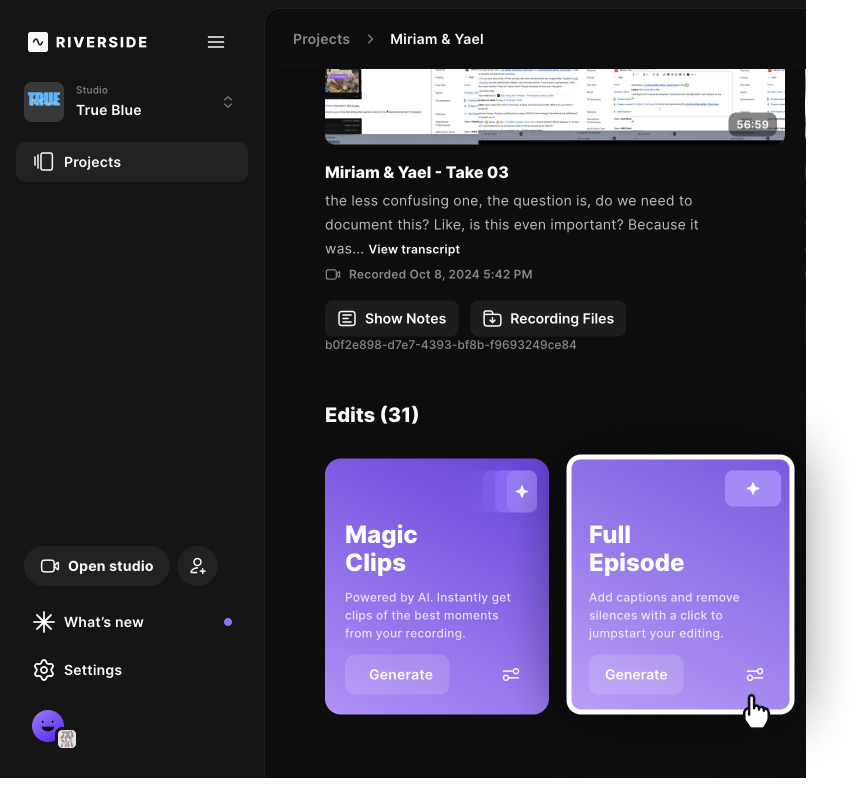The height and width of the screenshot is (785, 865).
Task: Click the Magic Clips card title
Action: 381,549
